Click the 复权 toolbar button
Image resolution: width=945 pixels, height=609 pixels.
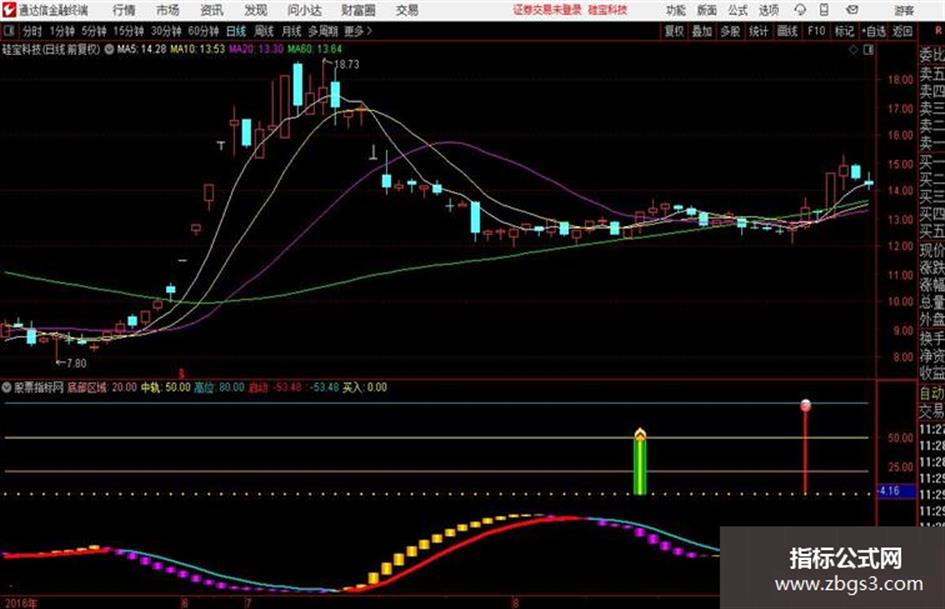(x=674, y=31)
